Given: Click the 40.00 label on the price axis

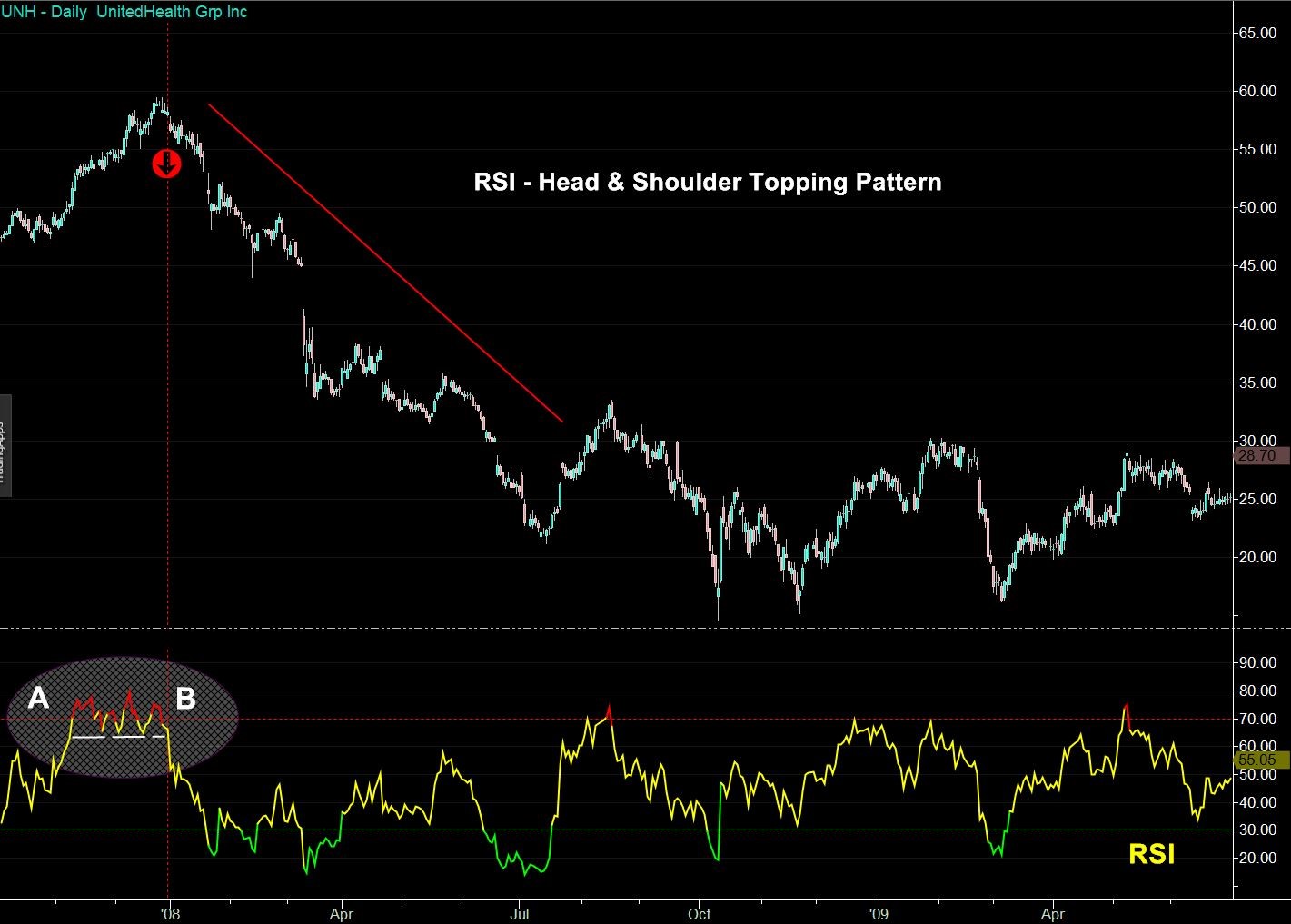Looking at the screenshot, I should pyautogui.click(x=1257, y=324).
